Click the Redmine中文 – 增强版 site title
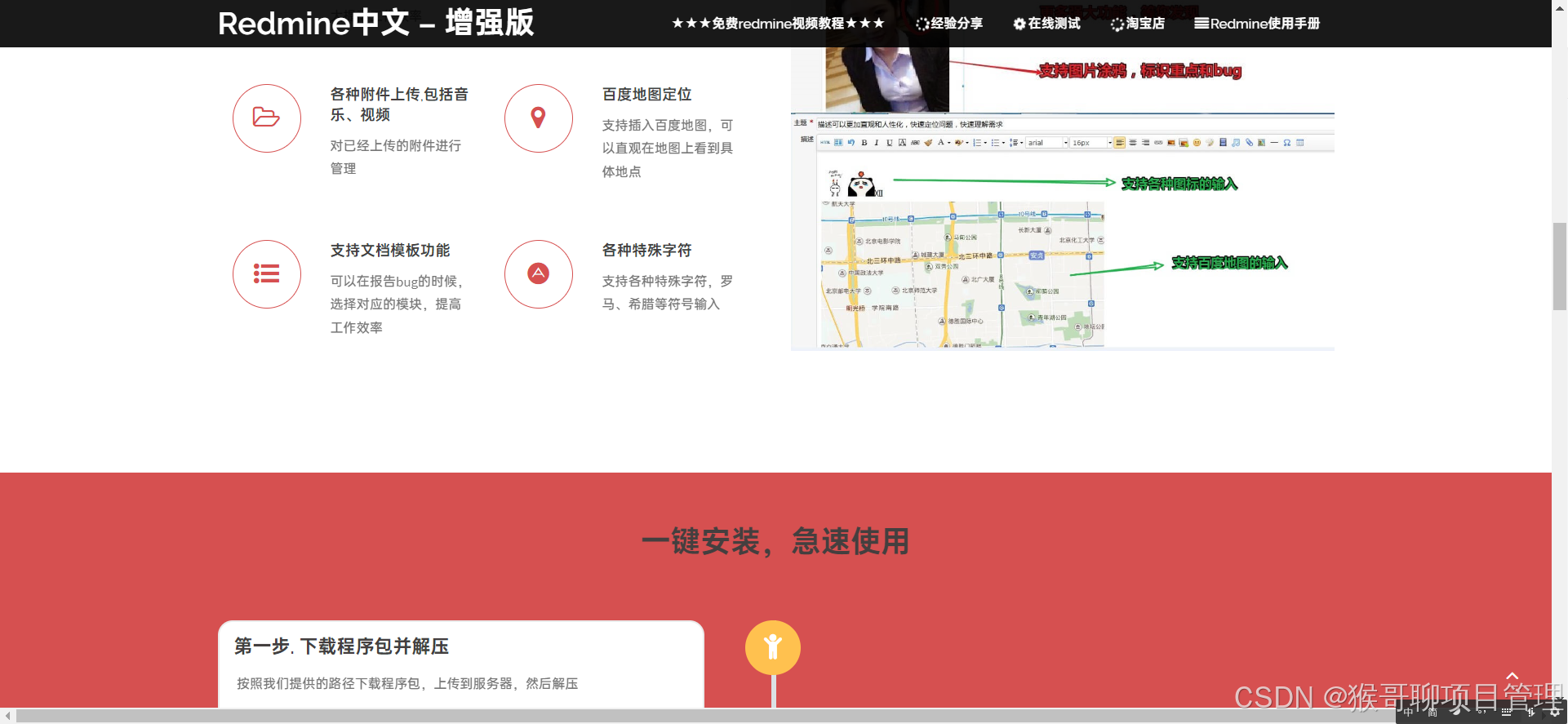 (x=375, y=23)
